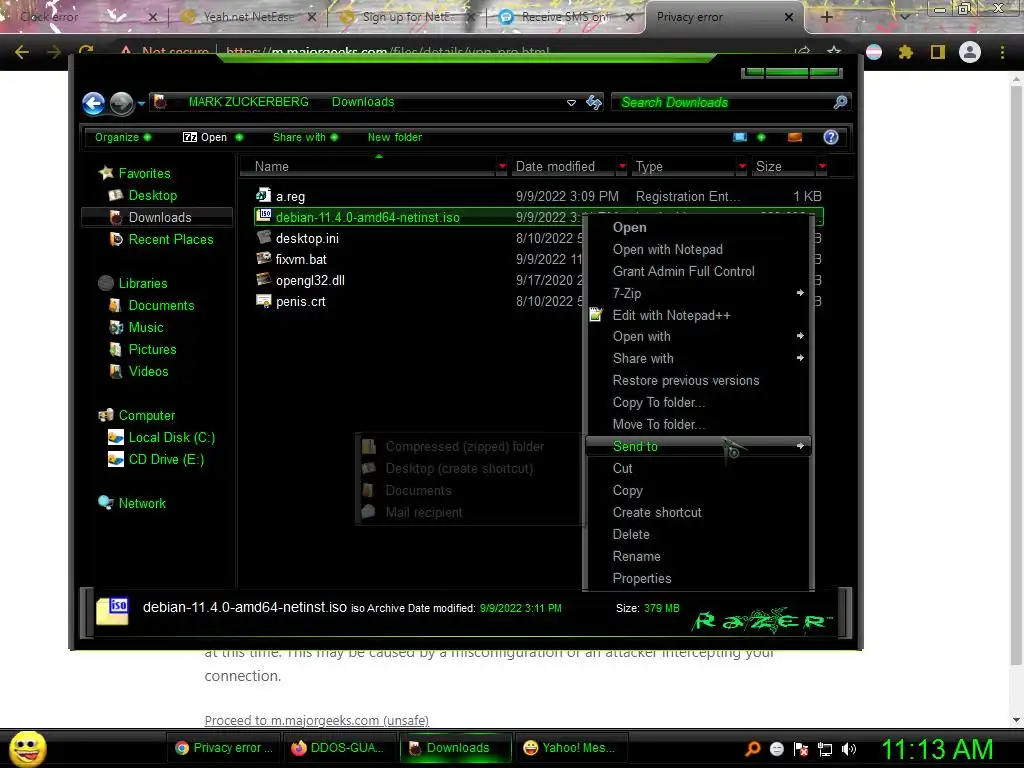
Task: Click the volume speaker tray icon
Action: (849, 749)
